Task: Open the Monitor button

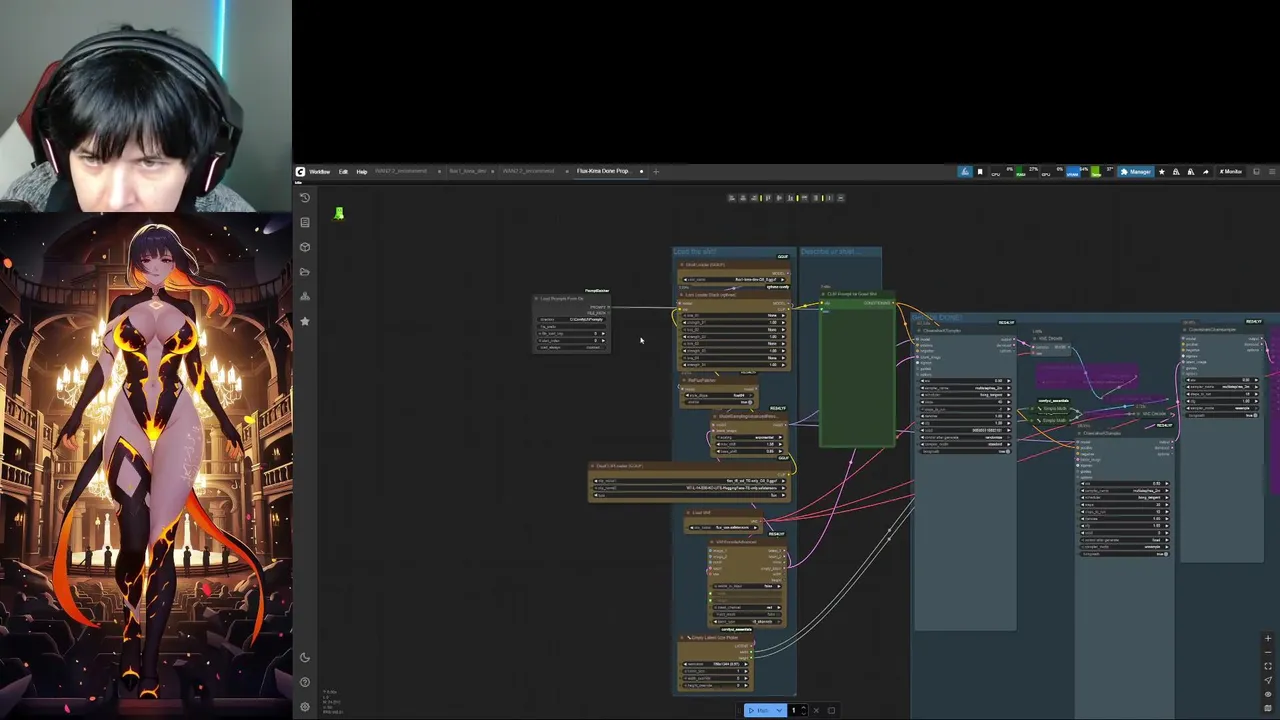Action: [1231, 172]
